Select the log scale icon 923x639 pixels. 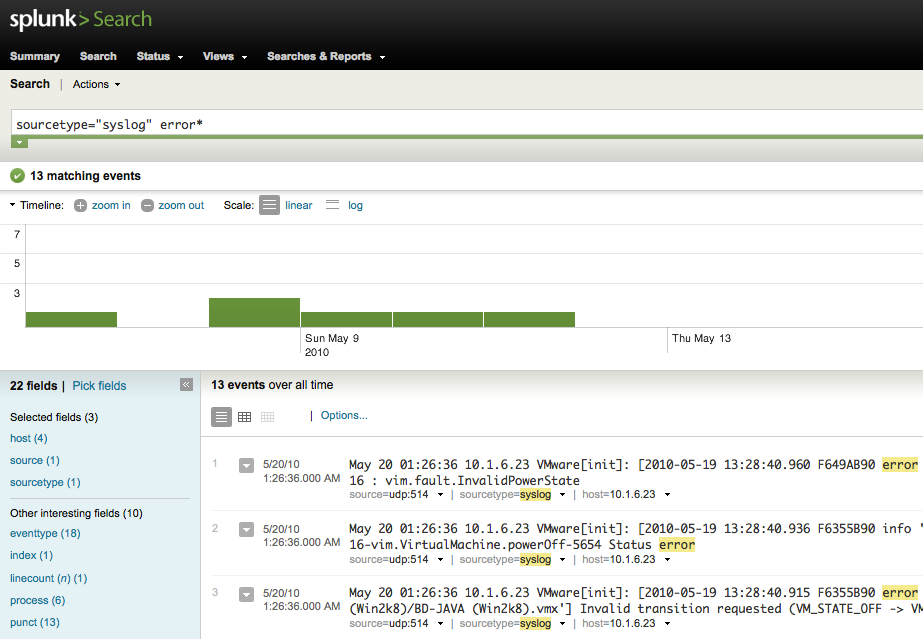(333, 205)
